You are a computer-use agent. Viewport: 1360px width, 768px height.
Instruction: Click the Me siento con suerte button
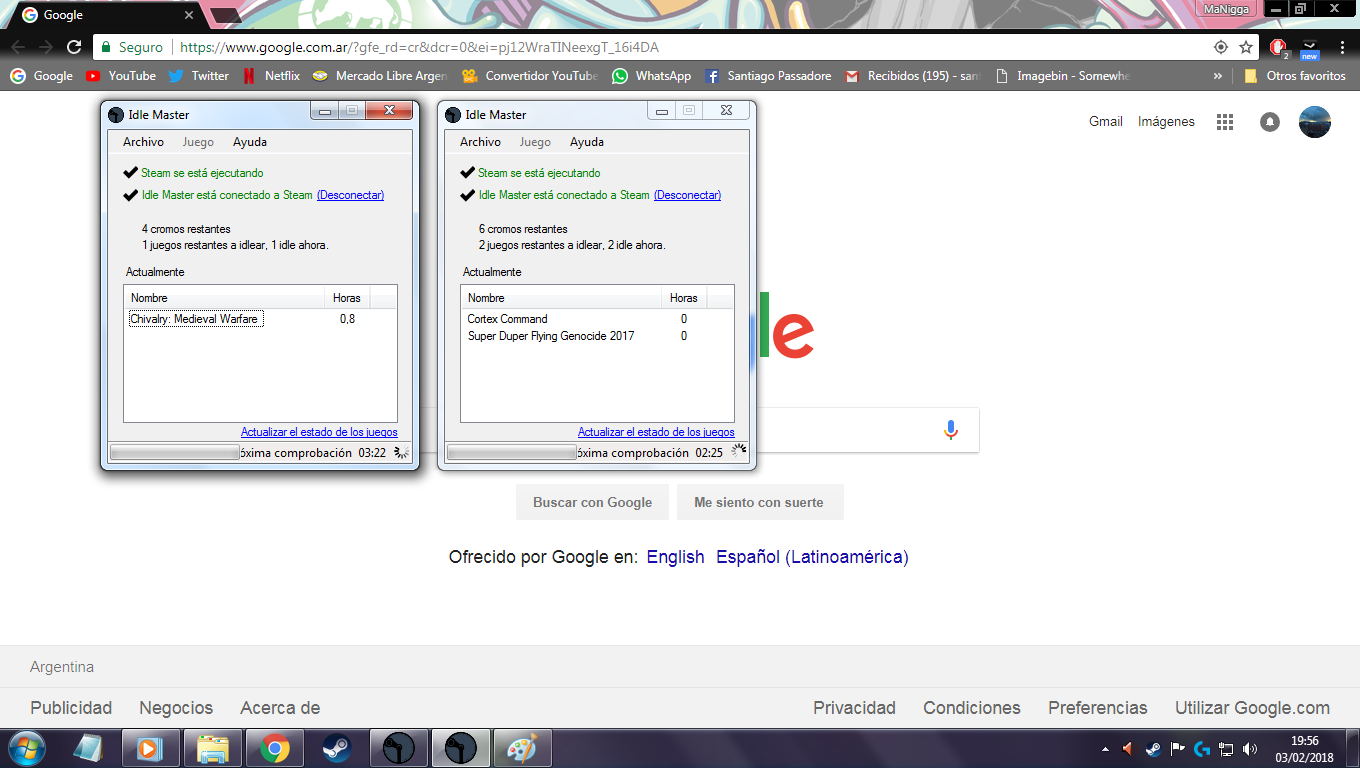759,502
